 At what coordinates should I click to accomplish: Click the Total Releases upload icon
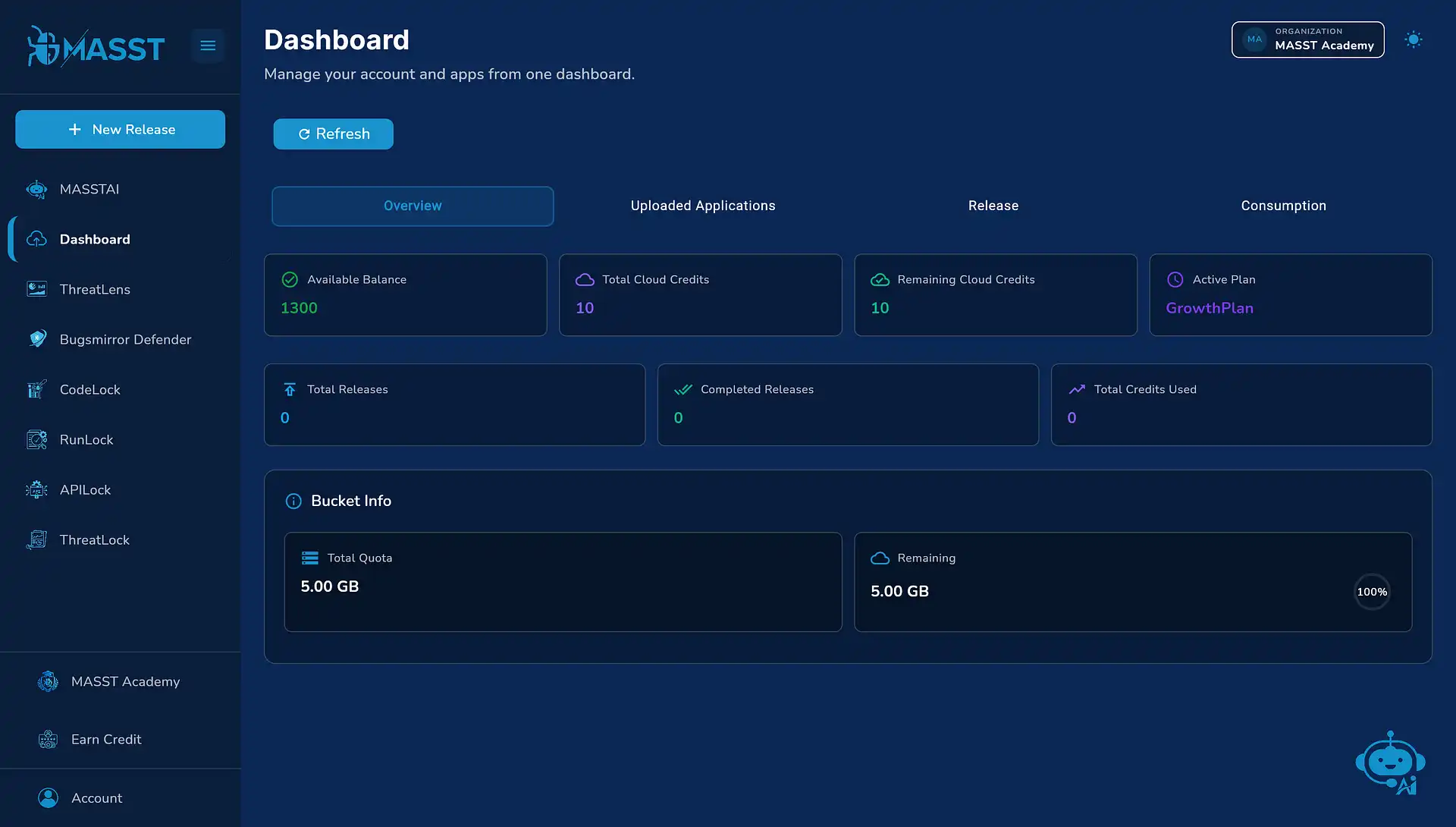(290, 389)
